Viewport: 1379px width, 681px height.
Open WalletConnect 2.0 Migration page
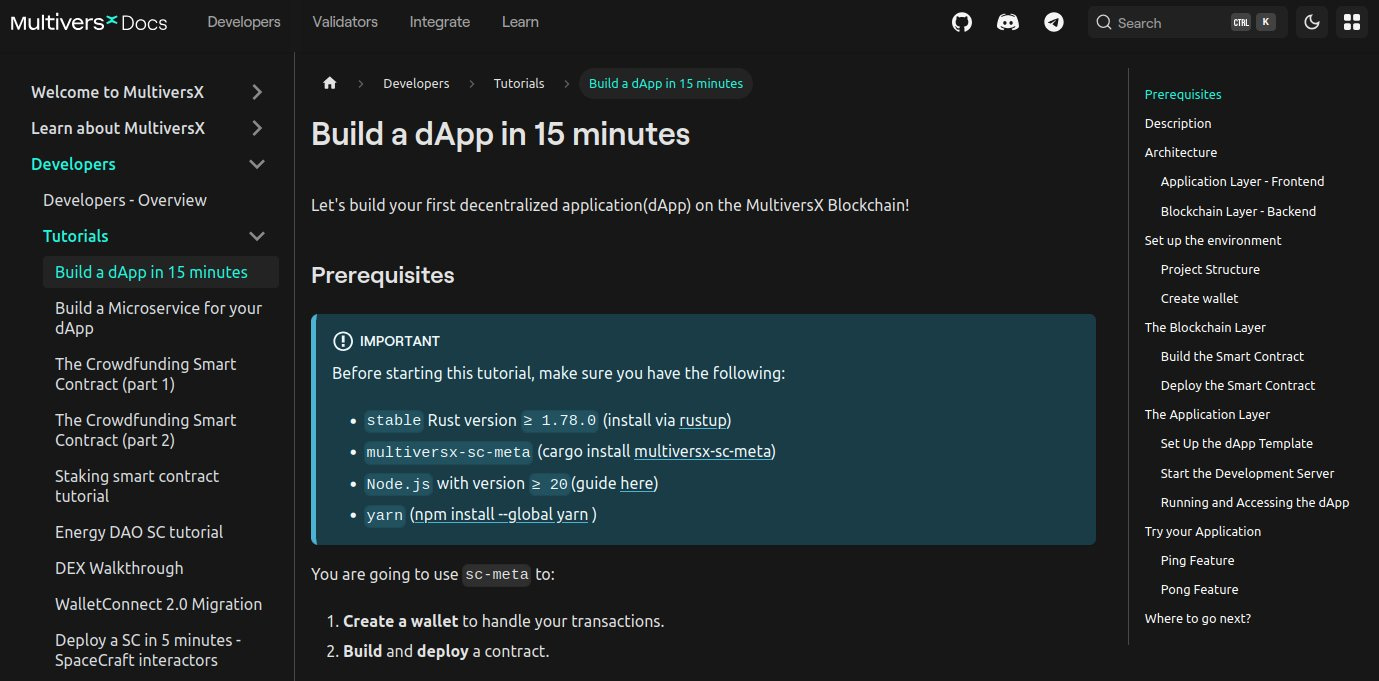pos(160,604)
